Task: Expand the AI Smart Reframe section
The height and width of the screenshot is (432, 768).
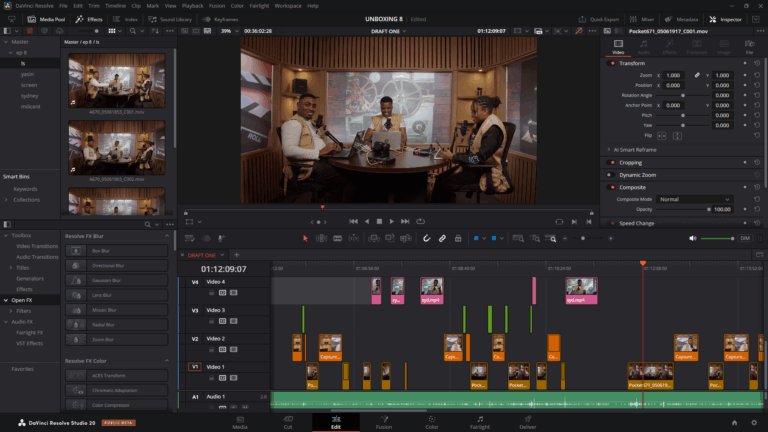Action: coord(609,150)
